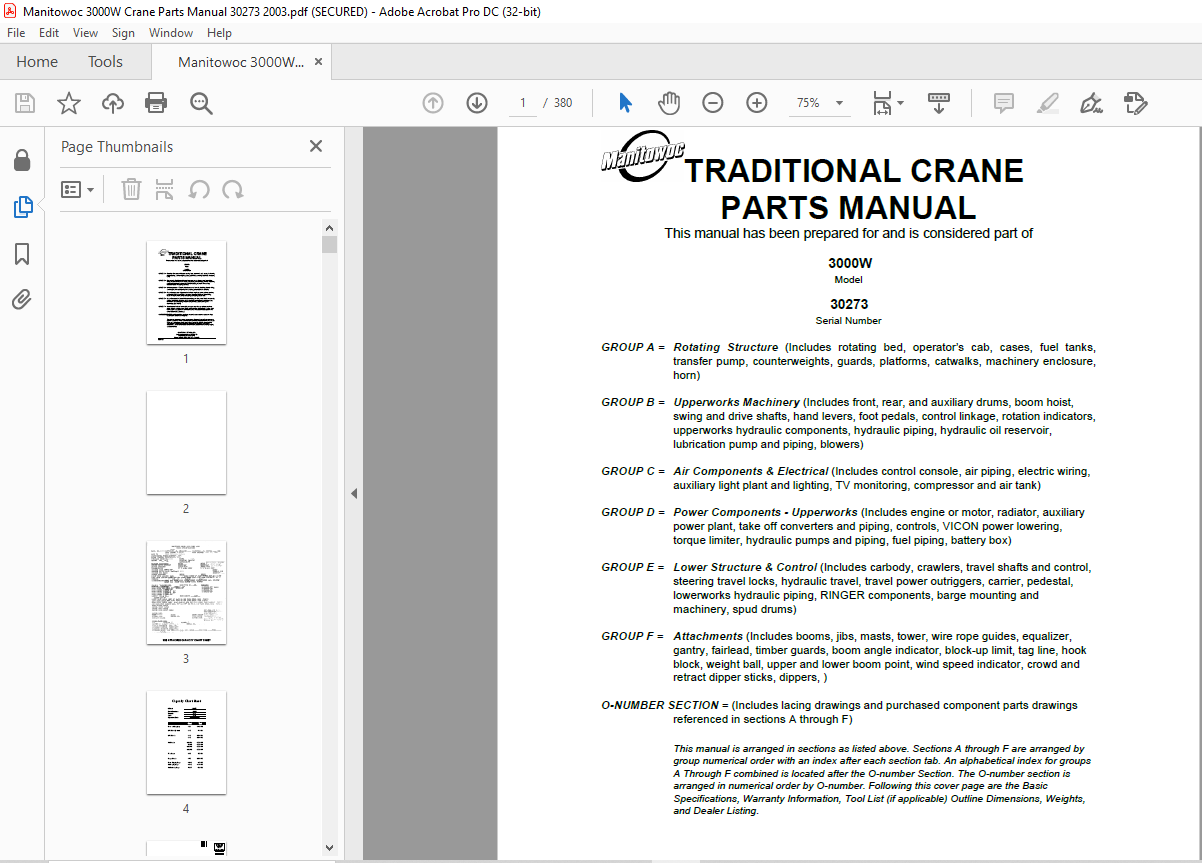This screenshot has width=1202, height=863.
Task: Open the Bookmarks panel icon
Action: point(22,254)
